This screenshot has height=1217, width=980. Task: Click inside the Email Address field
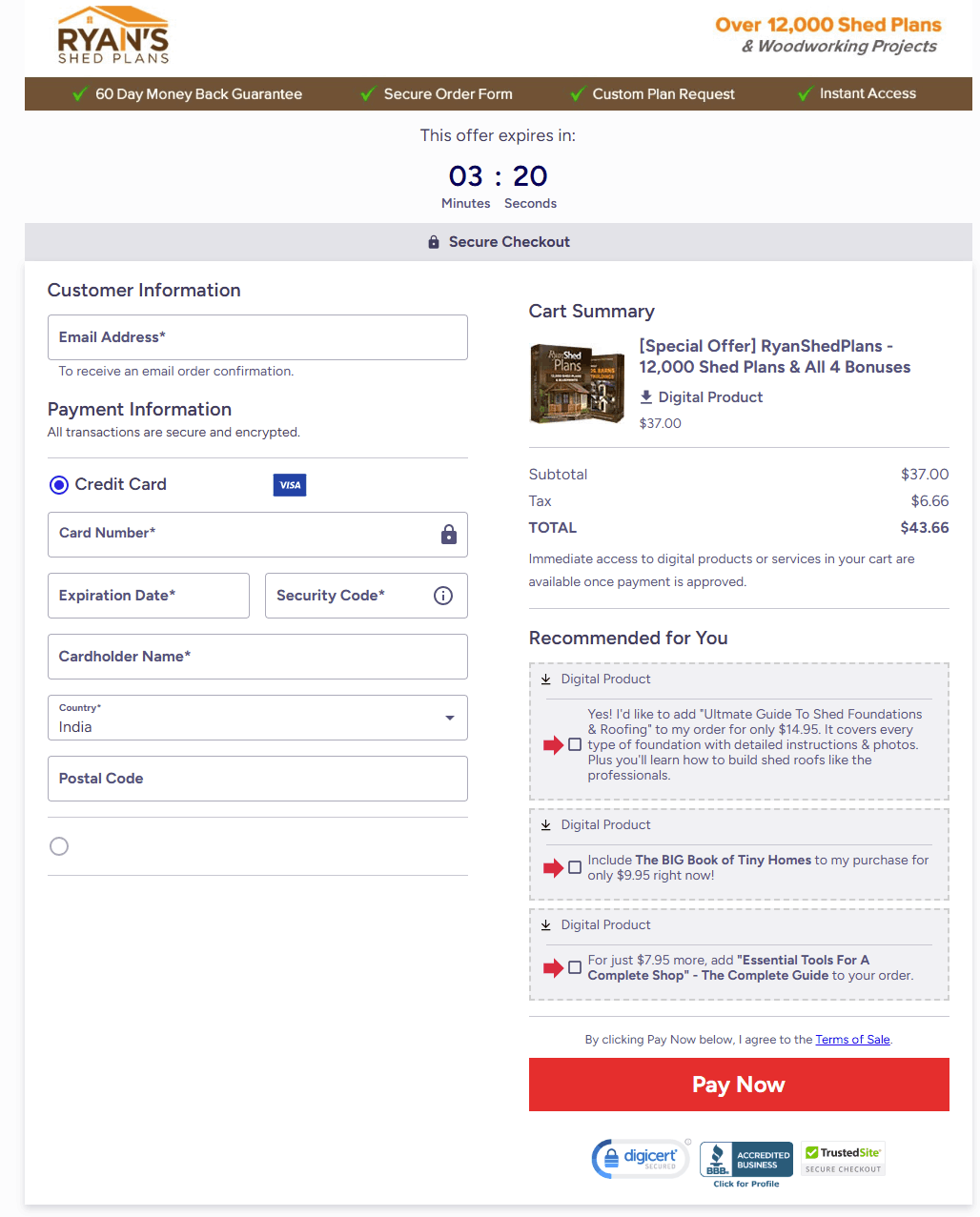coord(257,337)
